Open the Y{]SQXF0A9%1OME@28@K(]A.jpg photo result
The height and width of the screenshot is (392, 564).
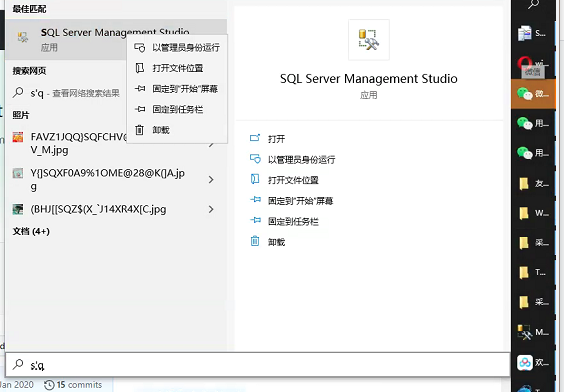tap(104, 179)
